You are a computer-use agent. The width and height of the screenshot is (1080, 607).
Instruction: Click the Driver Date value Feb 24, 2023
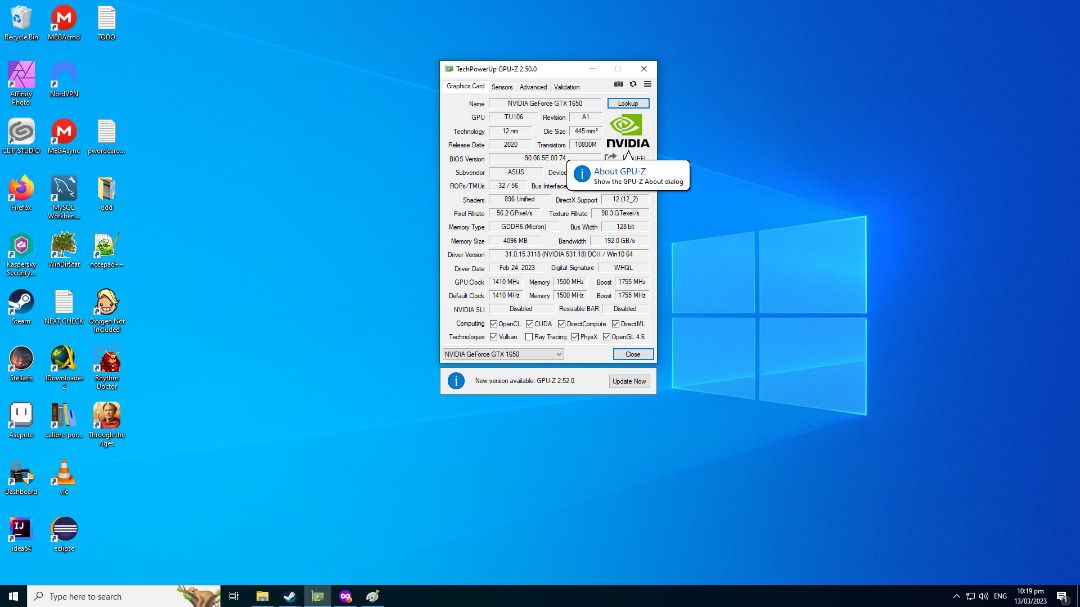[517, 268]
